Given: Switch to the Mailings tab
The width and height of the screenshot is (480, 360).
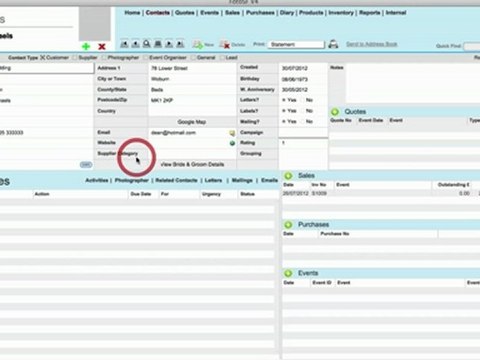Looking at the screenshot, I should click(x=242, y=180).
